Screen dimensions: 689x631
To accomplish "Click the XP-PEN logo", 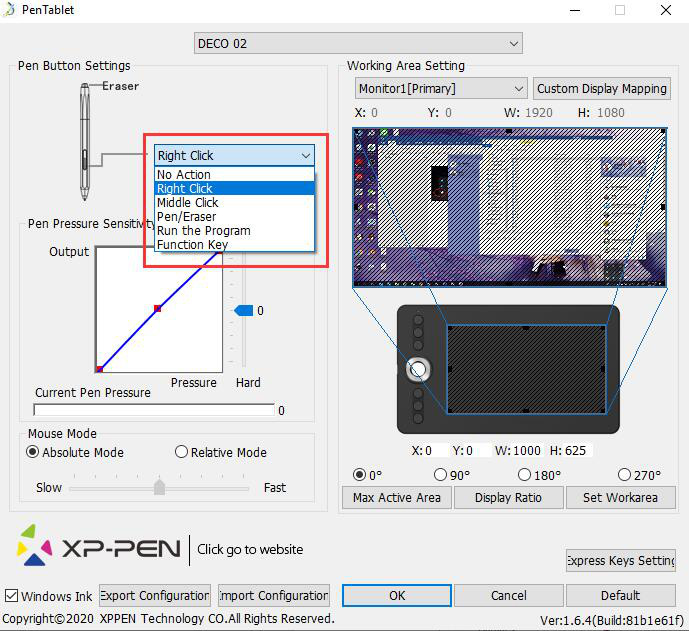I will [x=98, y=549].
